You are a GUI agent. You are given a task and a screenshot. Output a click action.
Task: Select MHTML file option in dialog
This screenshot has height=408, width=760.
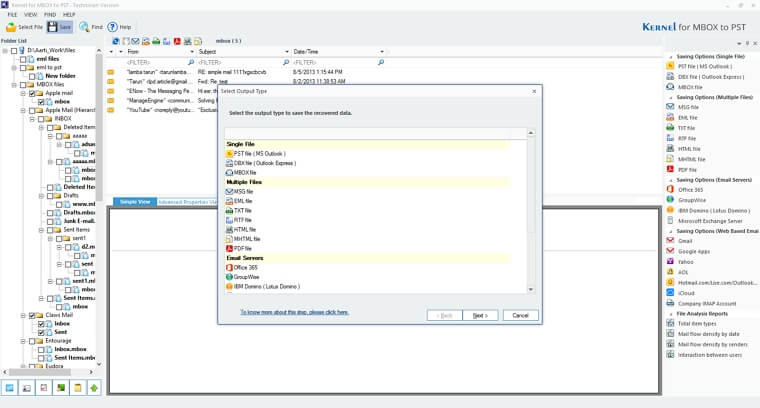tap(243, 239)
